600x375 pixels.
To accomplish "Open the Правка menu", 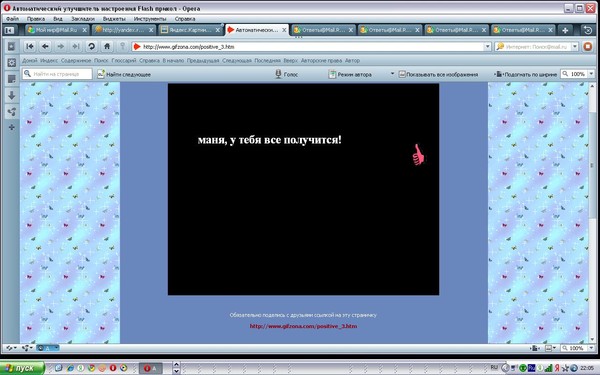I will pos(36,18).
